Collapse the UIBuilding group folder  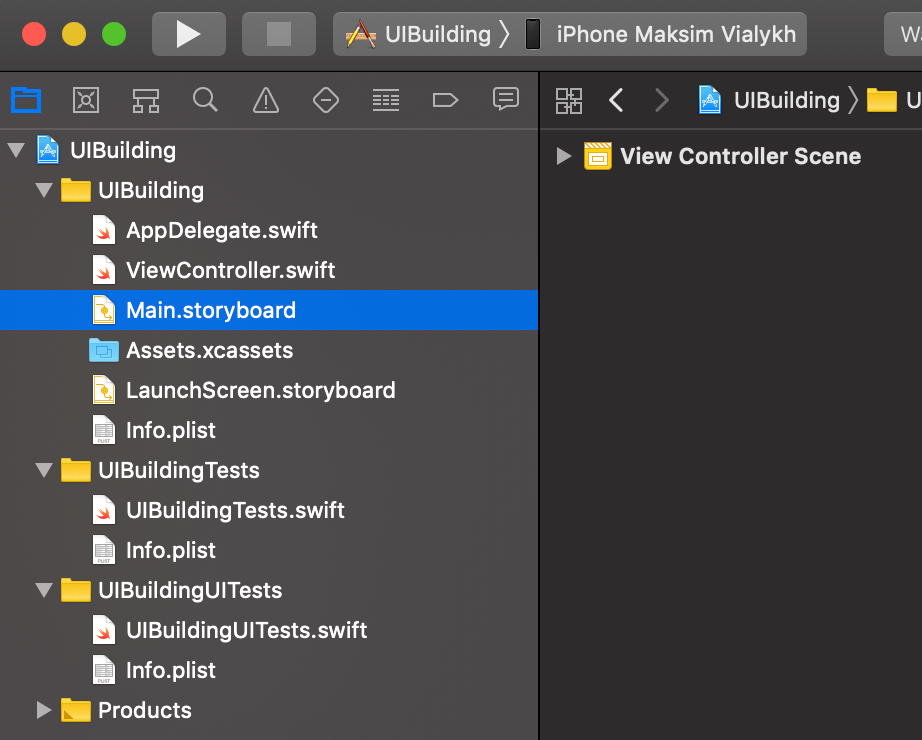pyautogui.click(x=44, y=190)
